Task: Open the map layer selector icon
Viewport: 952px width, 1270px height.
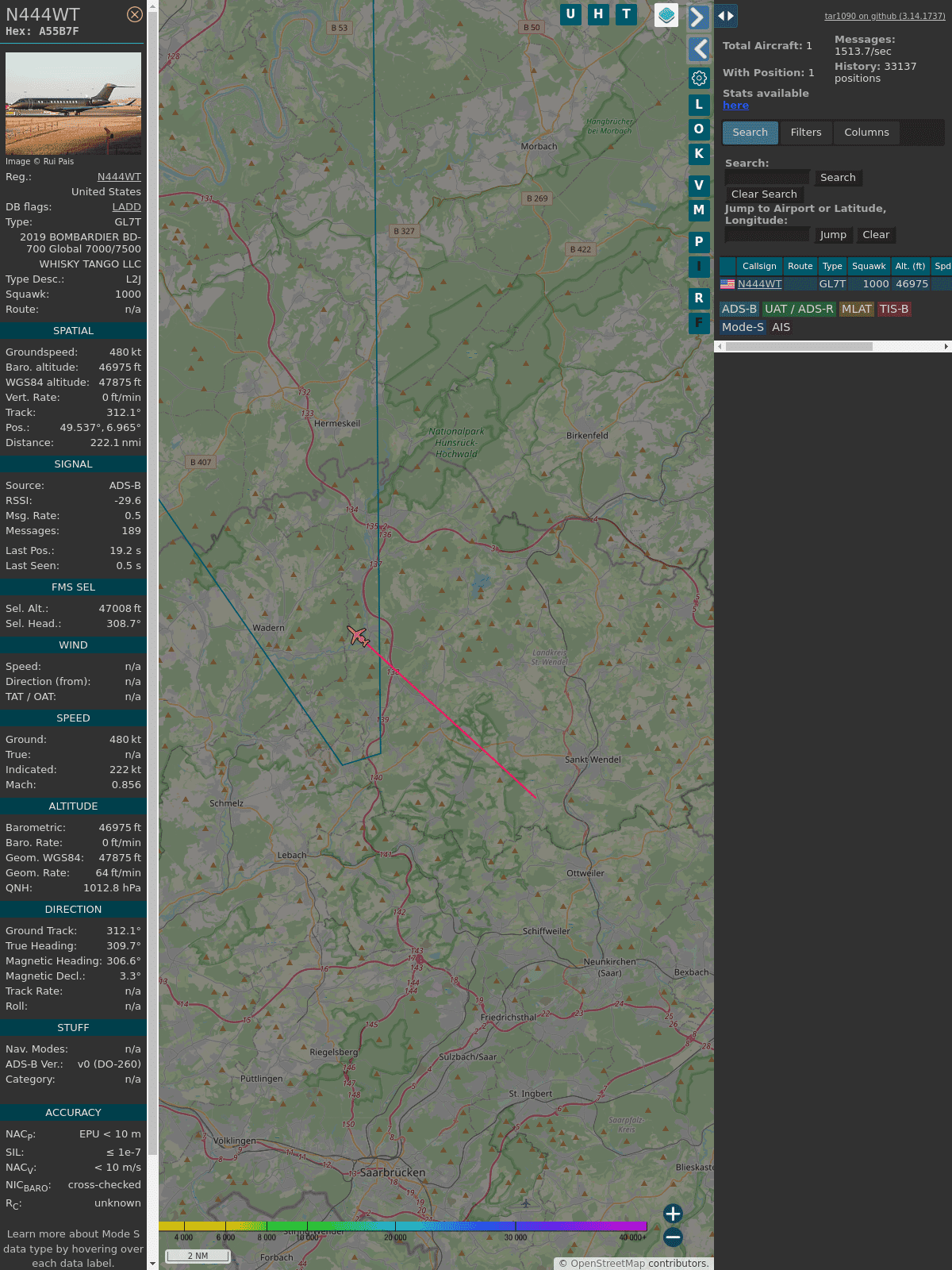Action: click(666, 15)
